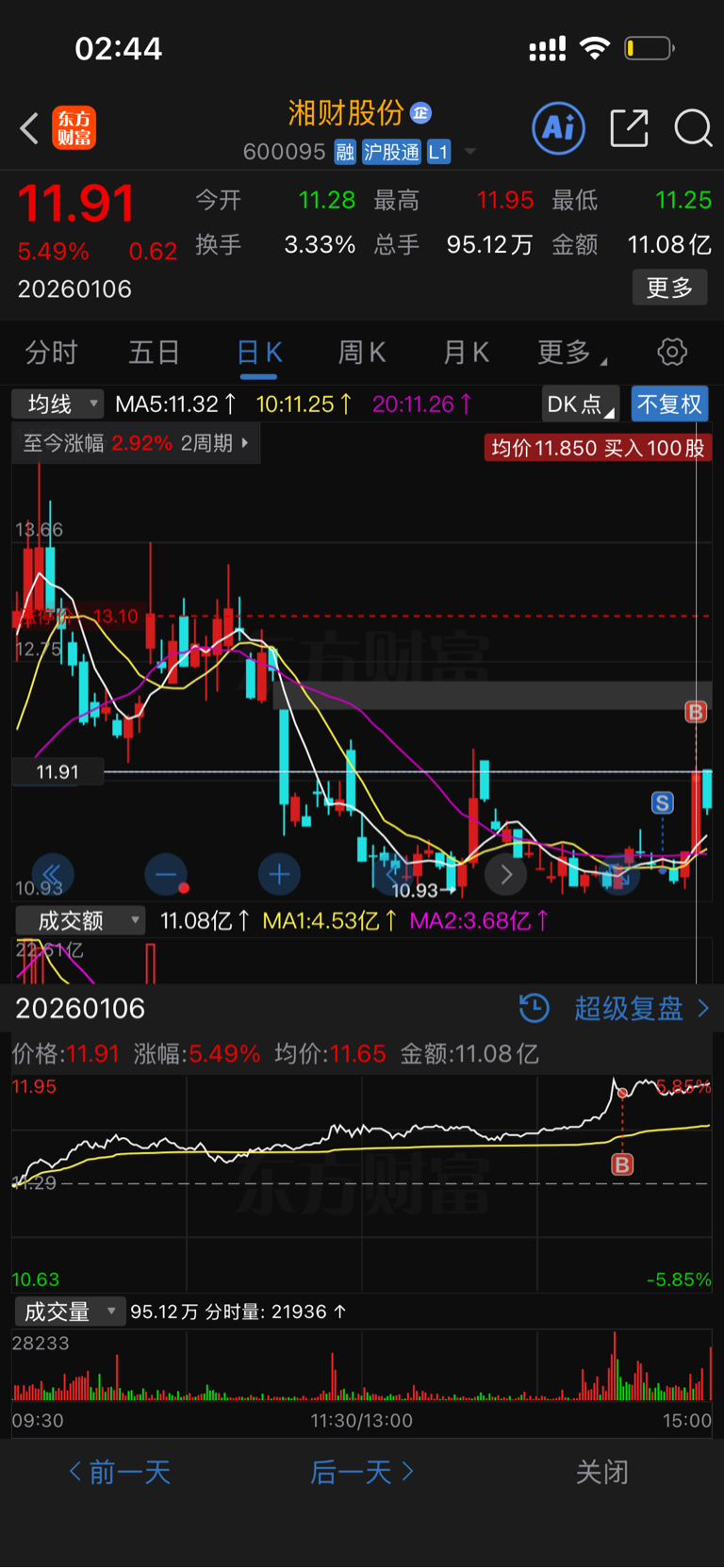724x1568 pixels.
Task: Open the Ai assistant icon
Action: (x=559, y=128)
